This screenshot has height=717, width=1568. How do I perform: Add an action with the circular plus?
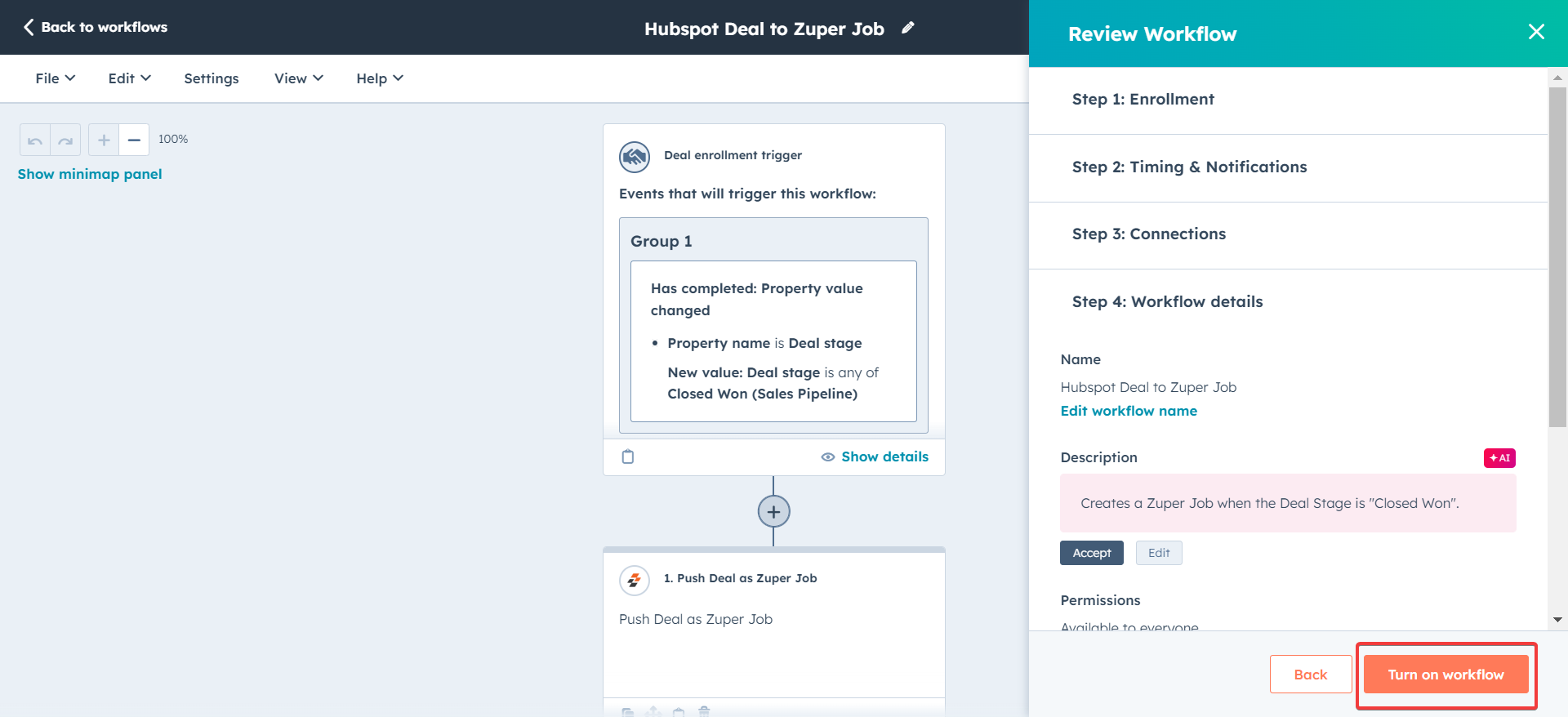click(x=773, y=512)
